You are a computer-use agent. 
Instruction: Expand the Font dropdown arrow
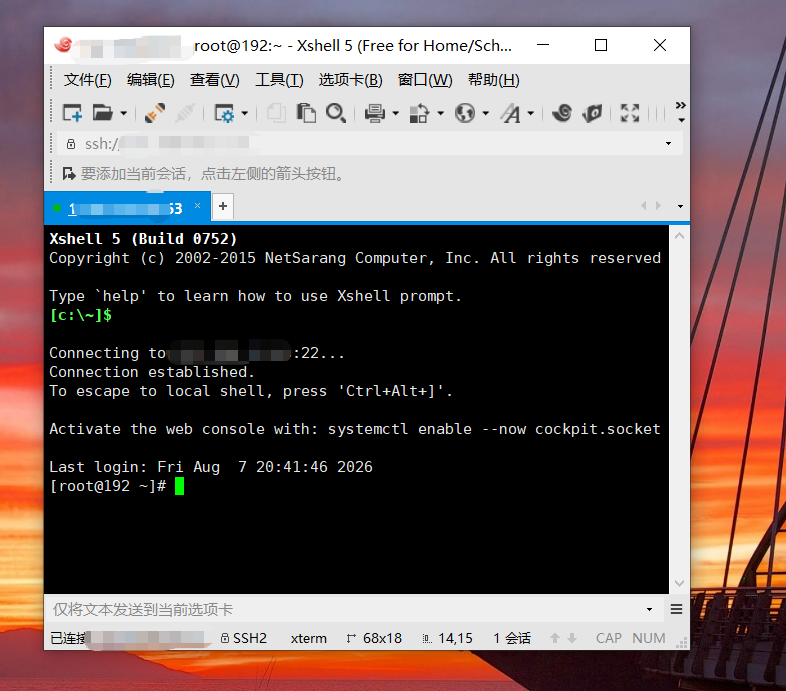coord(531,114)
